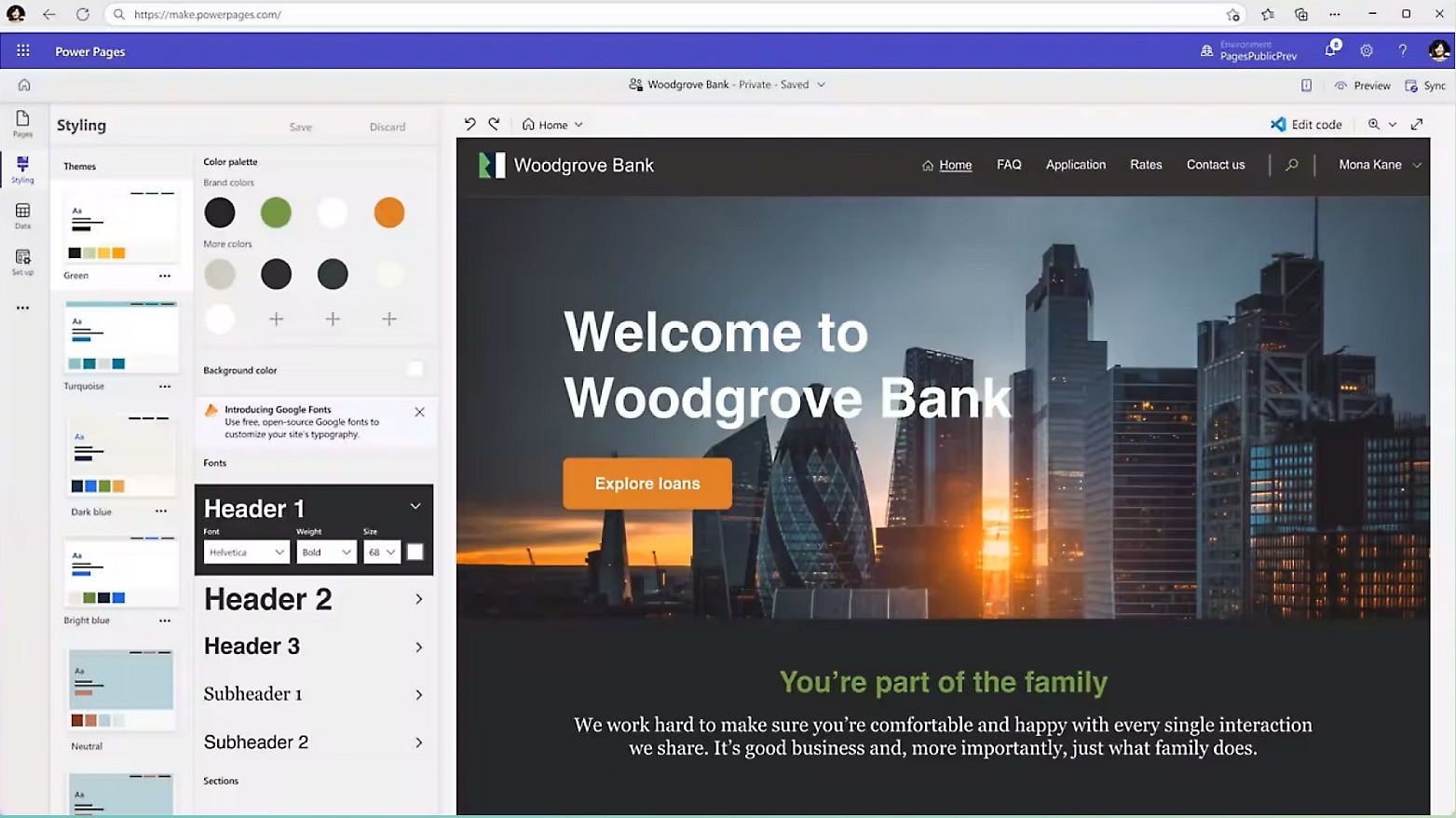This screenshot has height=818, width=1456.
Task: Open the zoom magnifier control
Action: coord(1374,124)
